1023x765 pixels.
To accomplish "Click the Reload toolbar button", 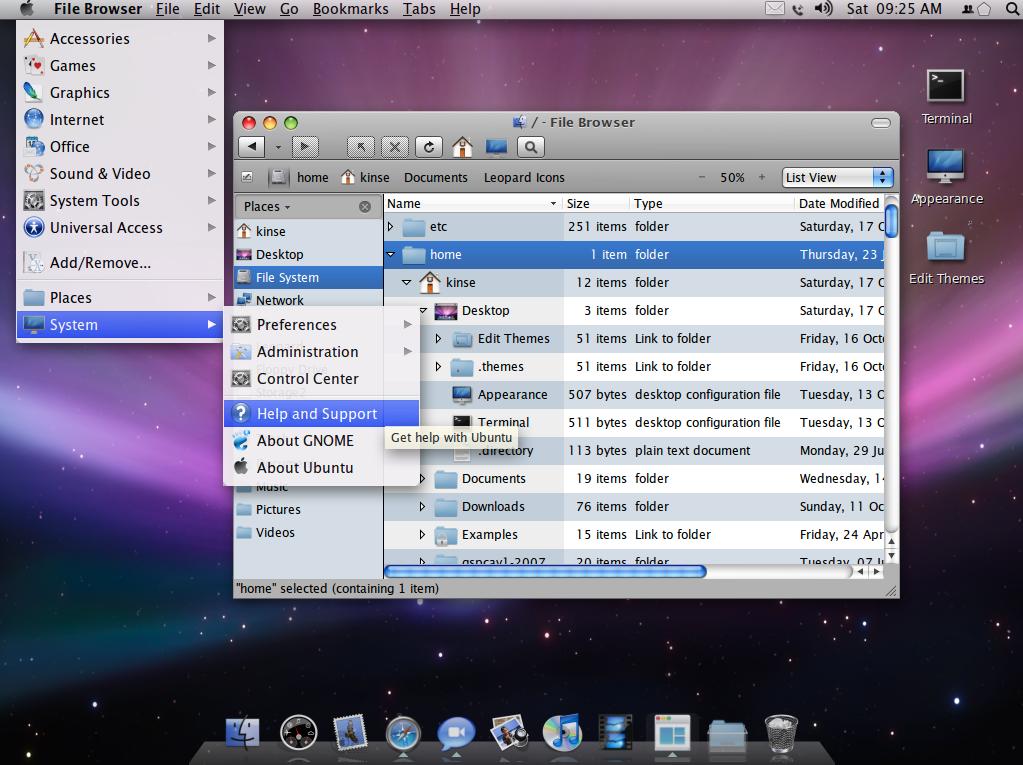I will pos(429,147).
